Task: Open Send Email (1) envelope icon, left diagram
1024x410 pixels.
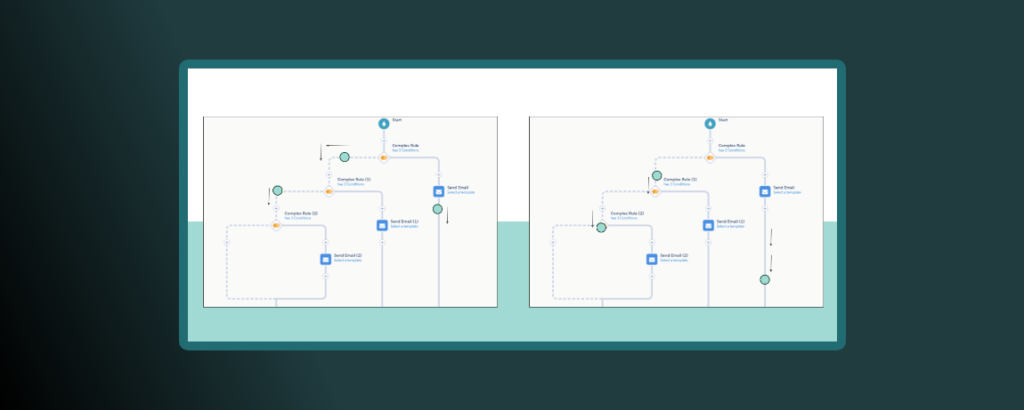Action: click(382, 225)
